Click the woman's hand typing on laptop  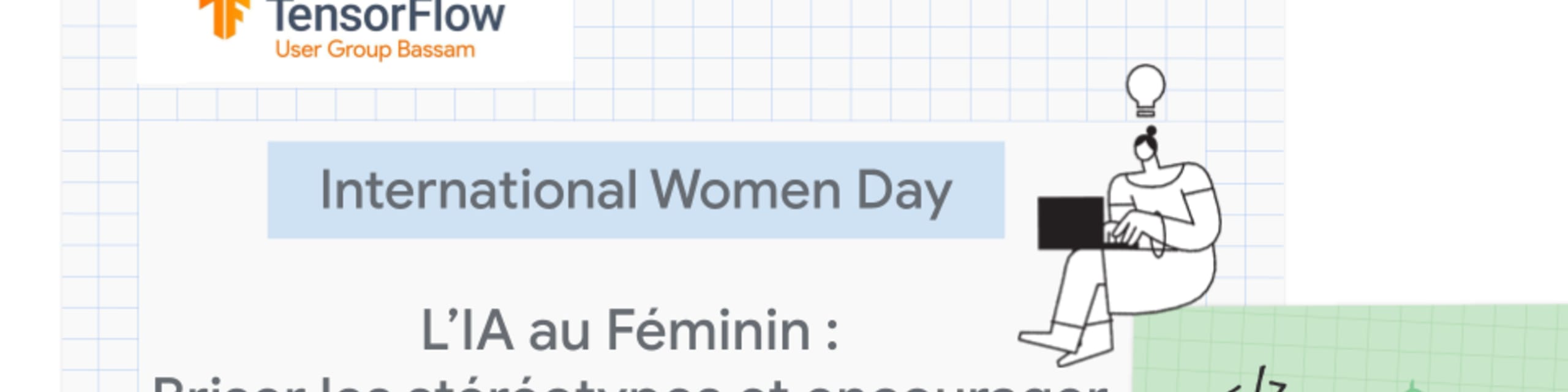(1130, 233)
